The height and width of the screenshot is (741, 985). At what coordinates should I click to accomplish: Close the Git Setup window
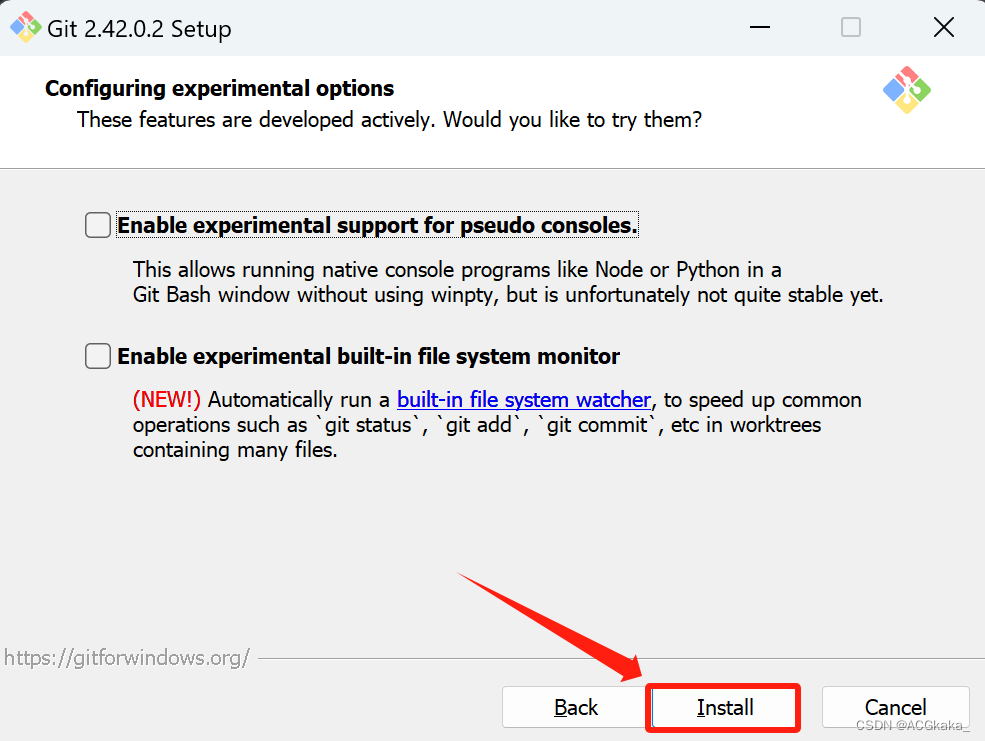coord(943,27)
